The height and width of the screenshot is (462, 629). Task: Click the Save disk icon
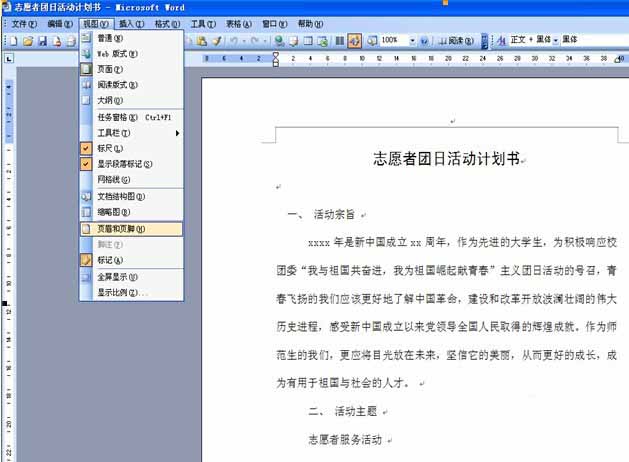point(43,41)
